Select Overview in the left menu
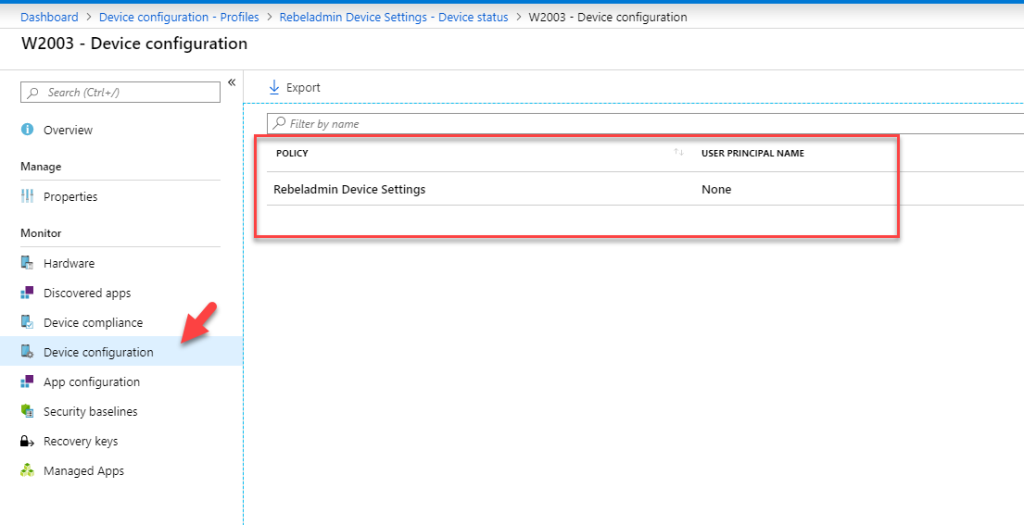Image resolution: width=1024 pixels, height=525 pixels. (68, 130)
